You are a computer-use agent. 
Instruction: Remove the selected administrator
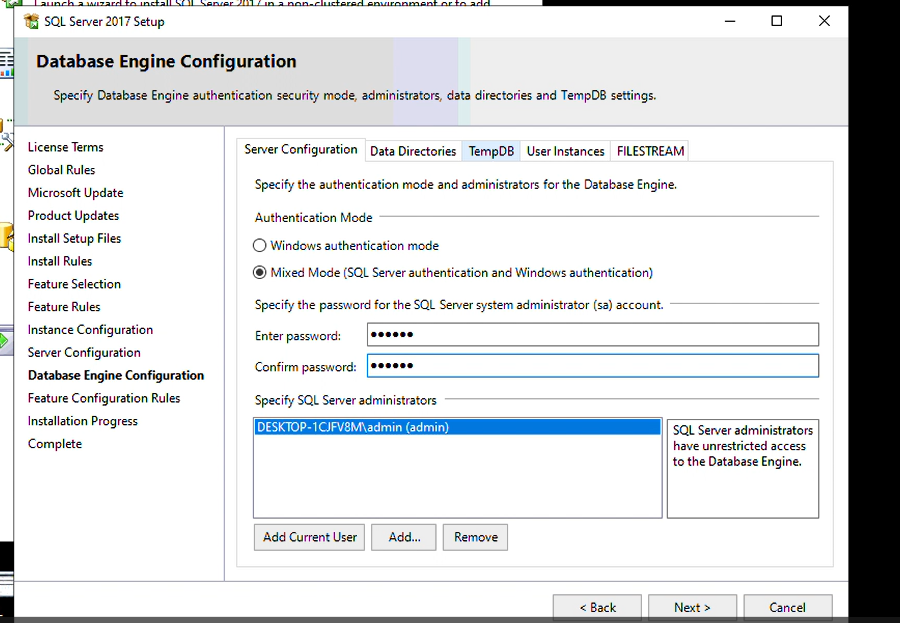[476, 537]
